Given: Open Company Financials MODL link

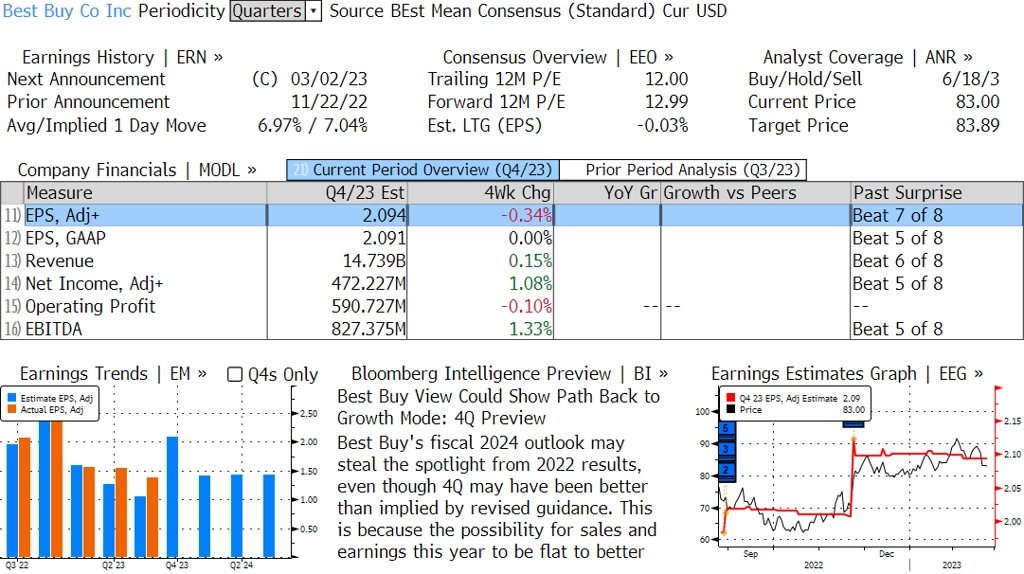Looking at the screenshot, I should pos(136,170).
